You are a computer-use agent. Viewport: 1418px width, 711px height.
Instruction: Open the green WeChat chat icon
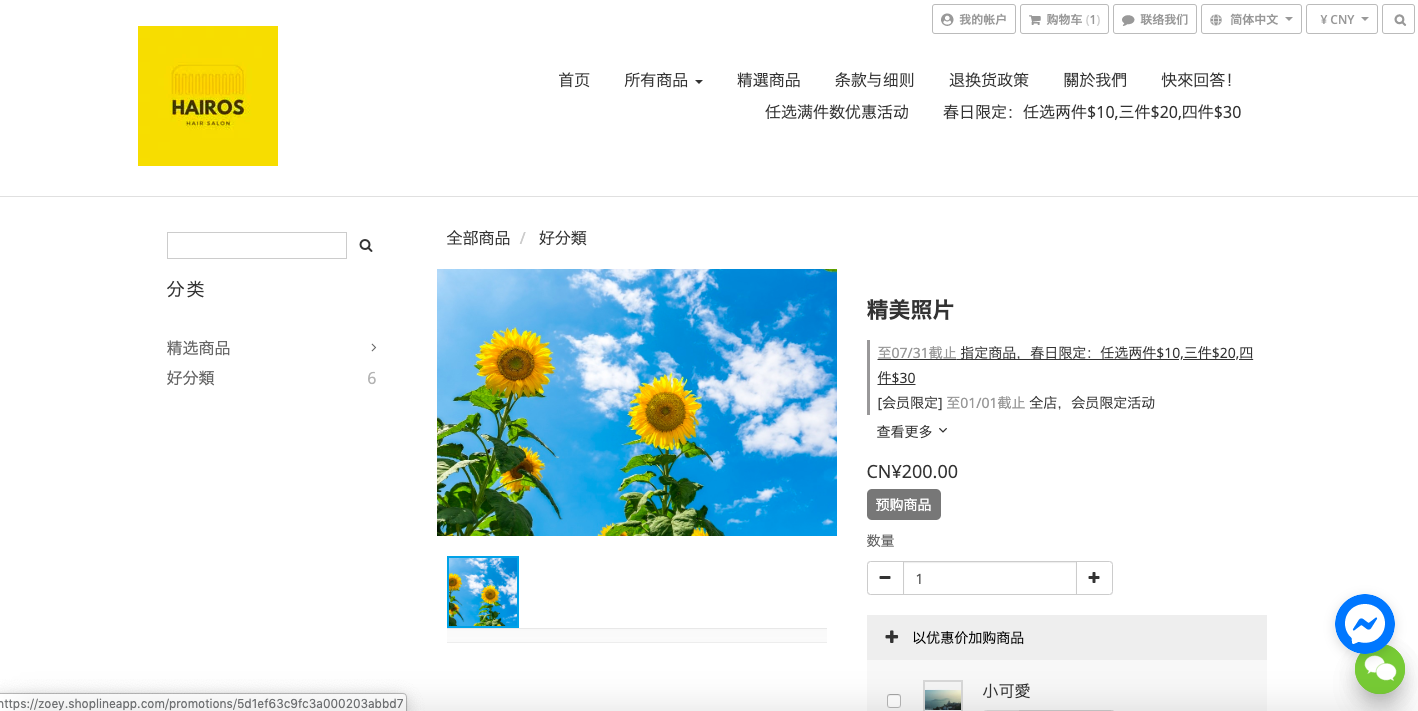tap(1380, 669)
